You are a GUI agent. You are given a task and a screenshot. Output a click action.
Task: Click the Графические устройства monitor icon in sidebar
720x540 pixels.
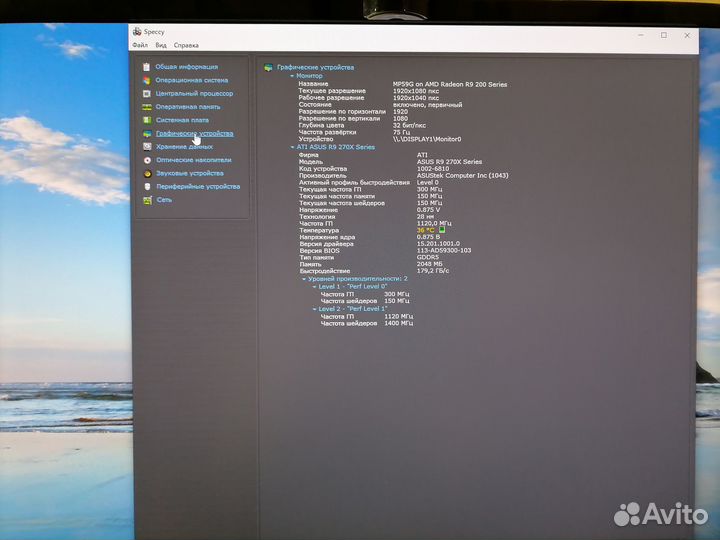[x=147, y=134]
